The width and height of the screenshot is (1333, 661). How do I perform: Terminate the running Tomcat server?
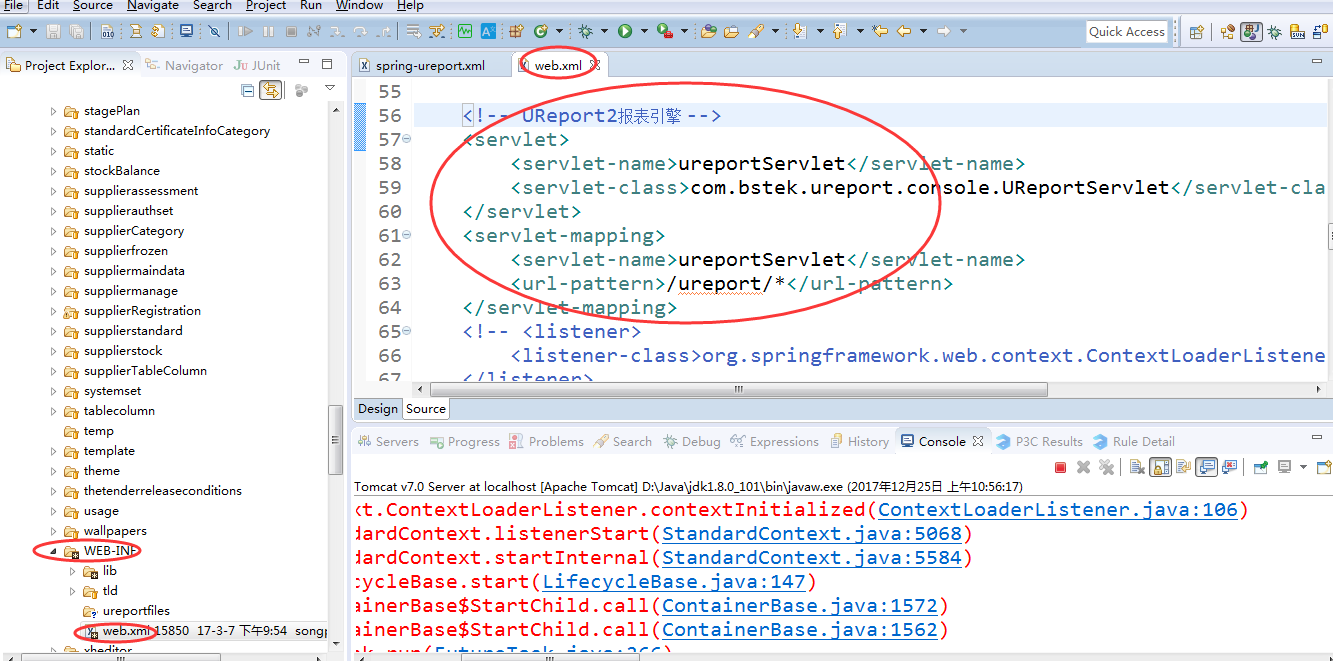(1061, 466)
